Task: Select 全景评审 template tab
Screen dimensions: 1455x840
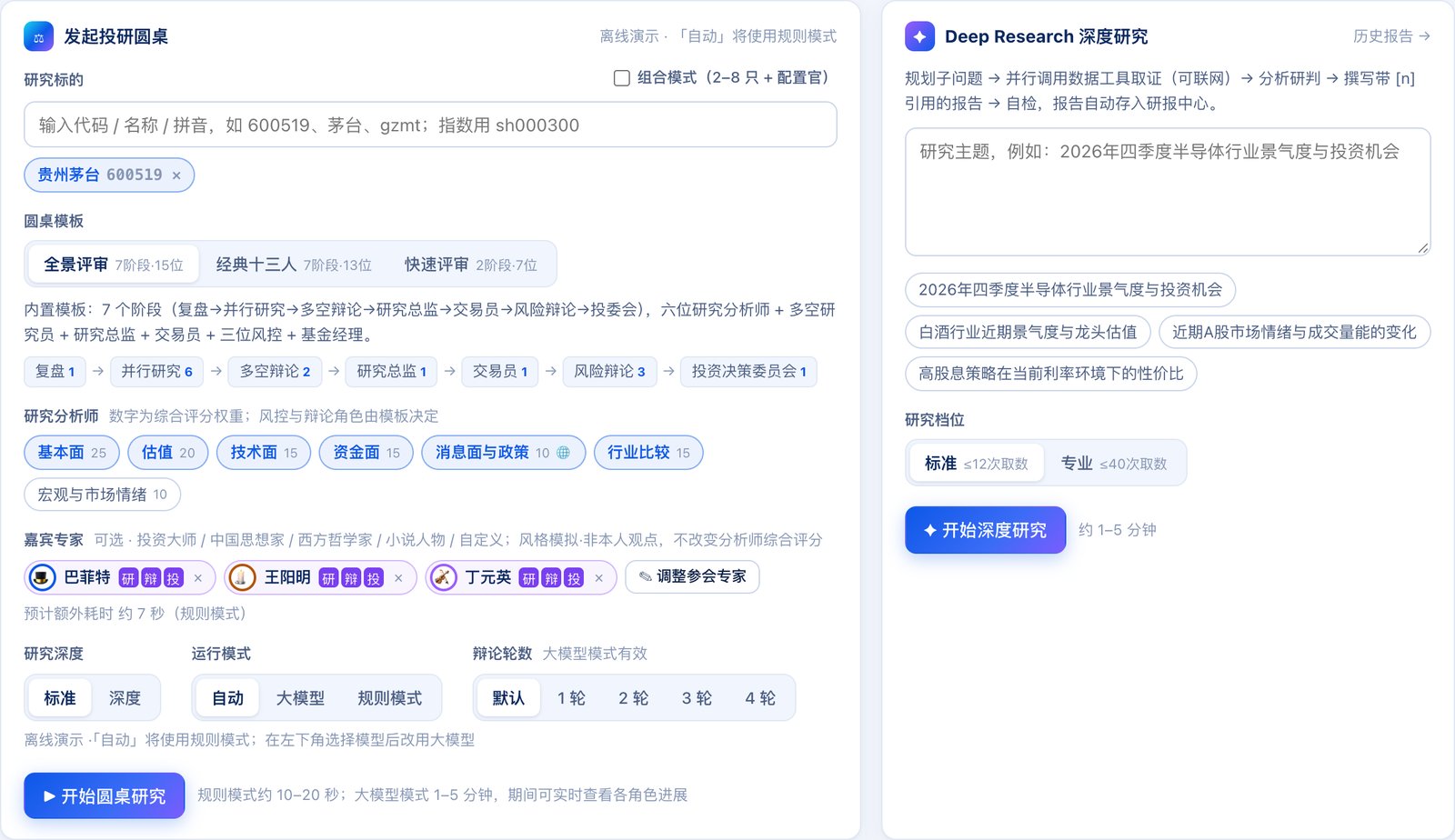Action: click(x=114, y=265)
